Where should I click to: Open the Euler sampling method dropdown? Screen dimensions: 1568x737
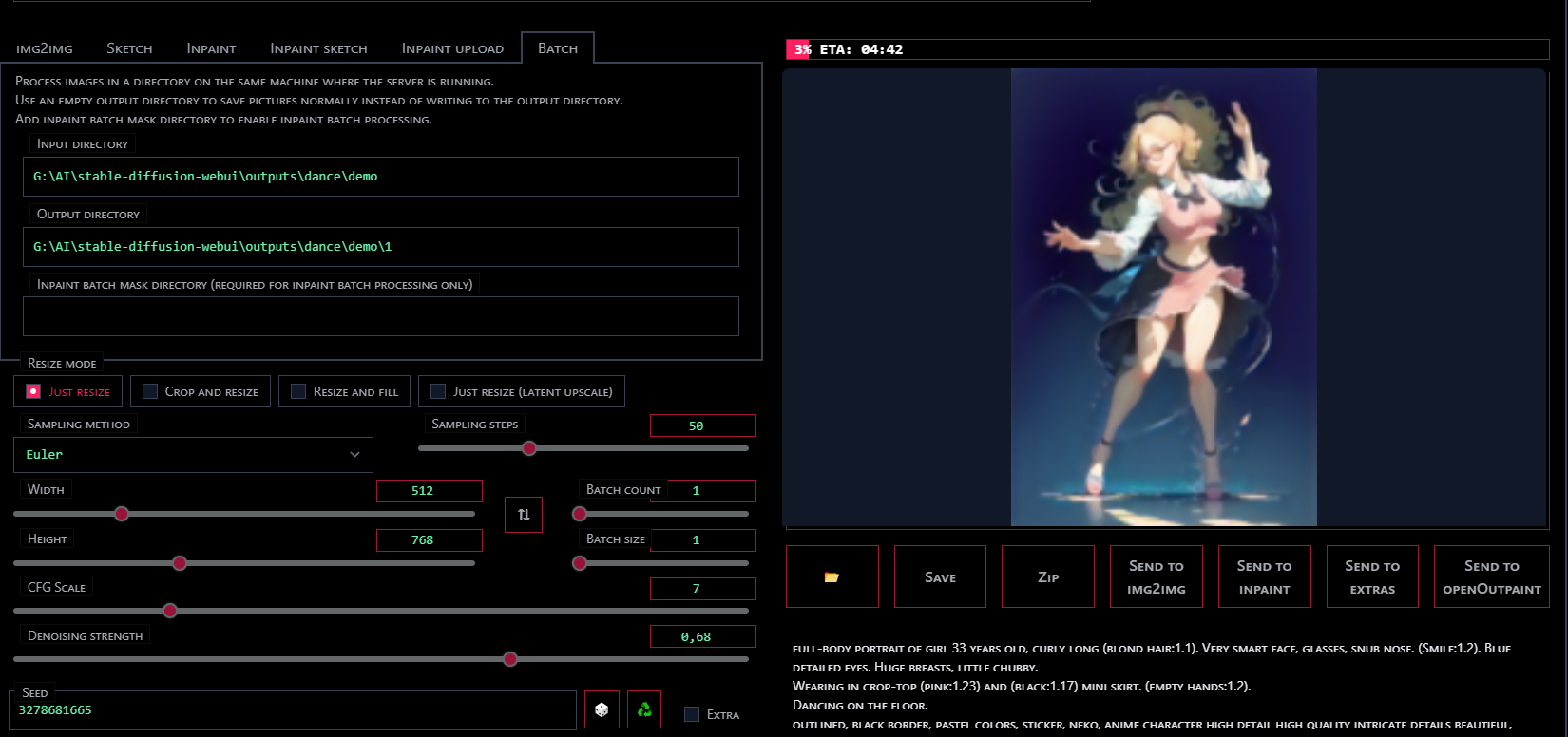click(x=193, y=455)
